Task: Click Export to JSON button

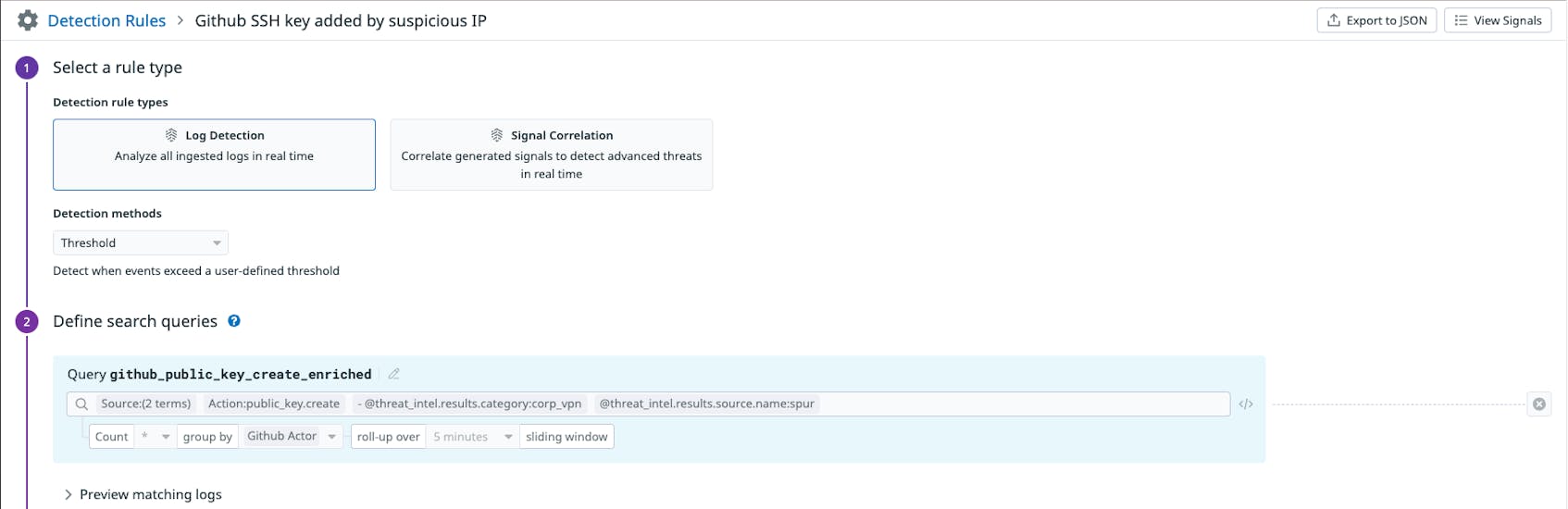Action: (x=1376, y=20)
